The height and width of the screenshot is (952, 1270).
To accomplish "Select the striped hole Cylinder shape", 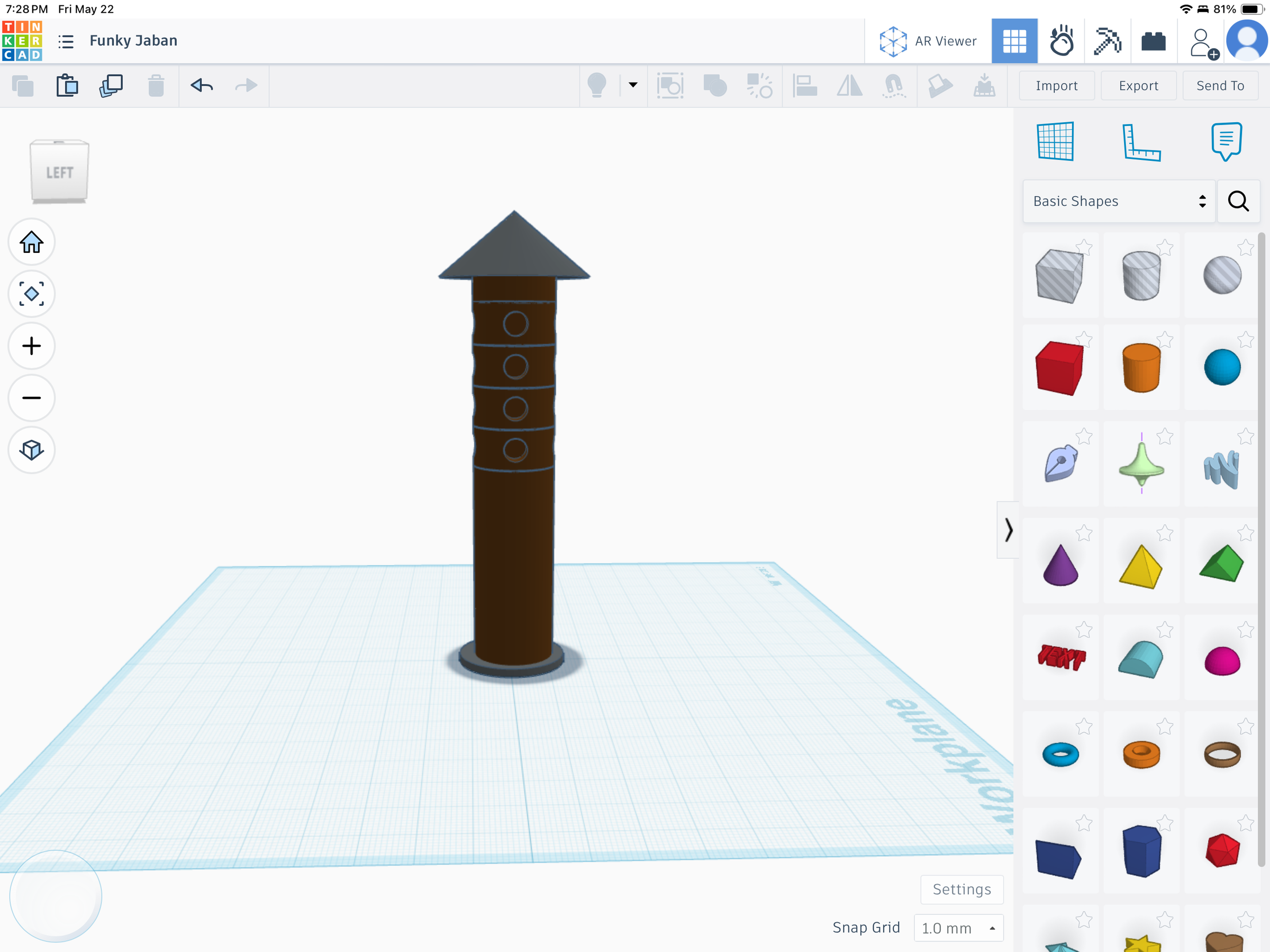I will pyautogui.click(x=1141, y=276).
